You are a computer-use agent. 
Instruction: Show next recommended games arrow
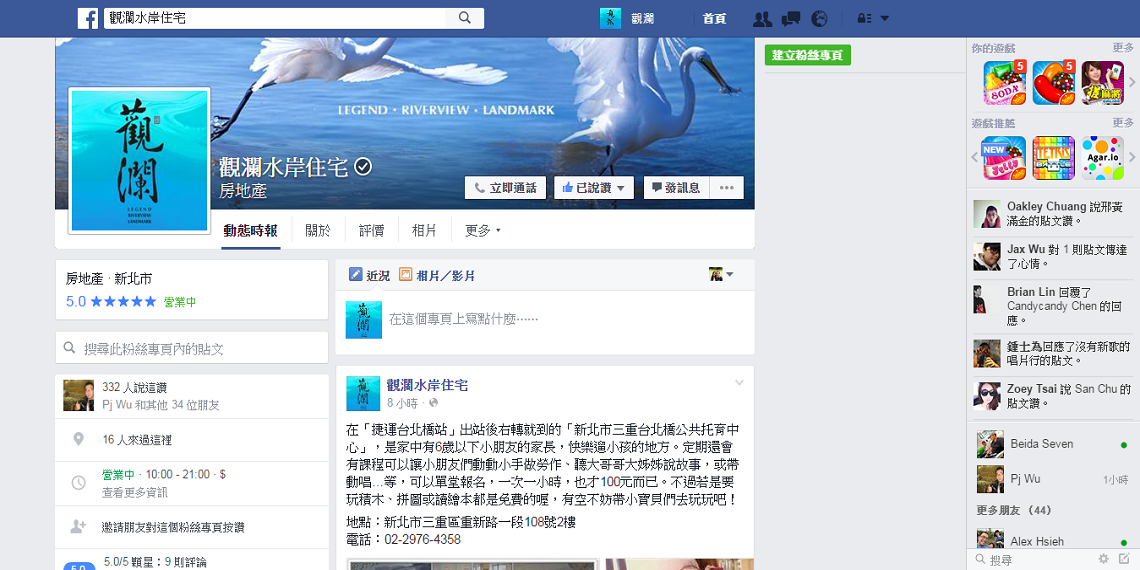[1132, 157]
